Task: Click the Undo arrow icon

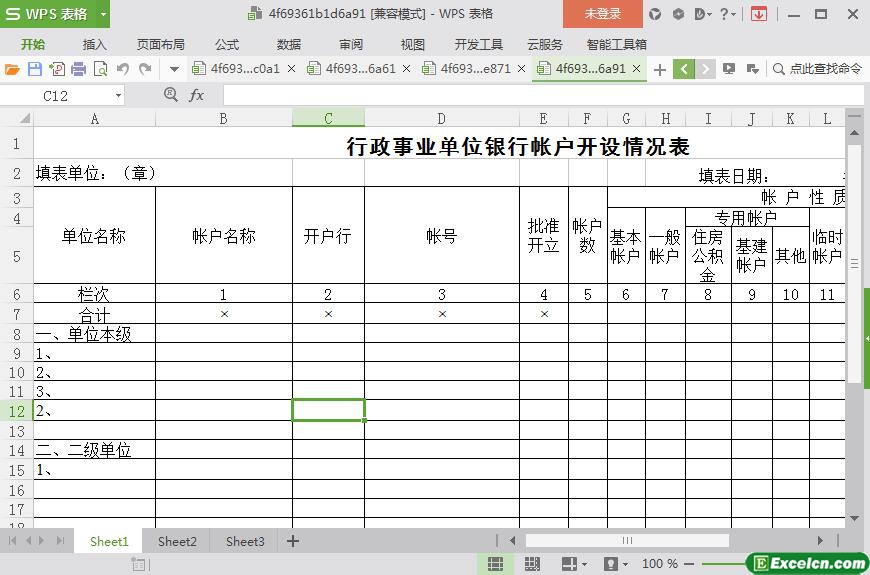Action: [x=123, y=69]
